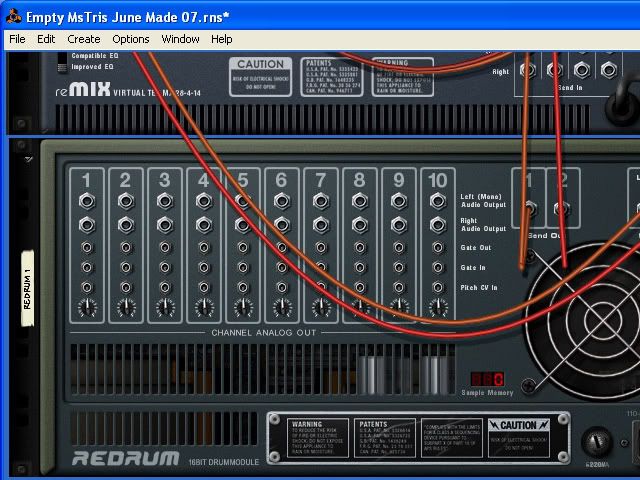Click Redrum channel 2 Right audio output jack
Image resolution: width=640 pixels, height=480 pixels.
(x=126, y=225)
